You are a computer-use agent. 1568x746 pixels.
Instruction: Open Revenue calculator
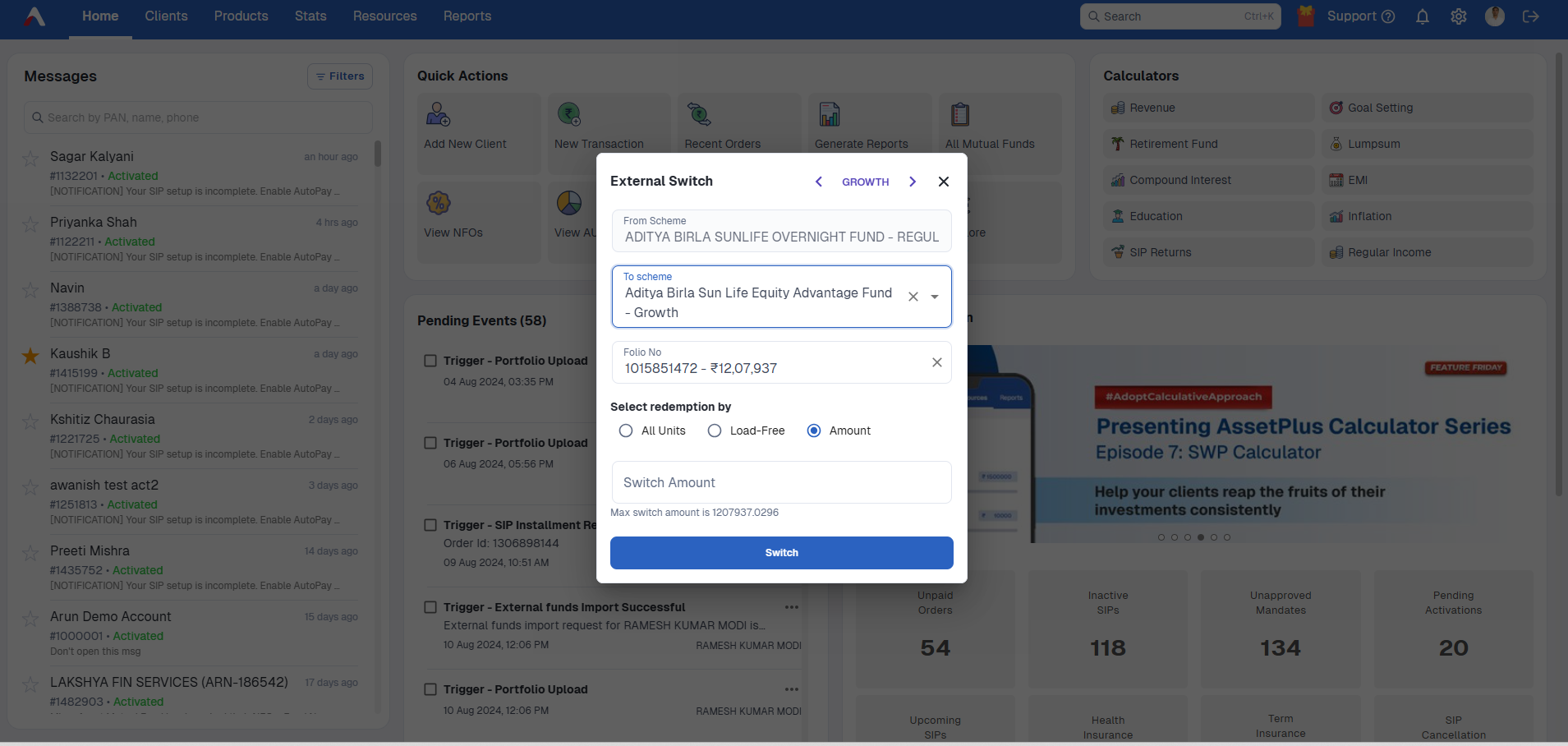coord(1208,108)
